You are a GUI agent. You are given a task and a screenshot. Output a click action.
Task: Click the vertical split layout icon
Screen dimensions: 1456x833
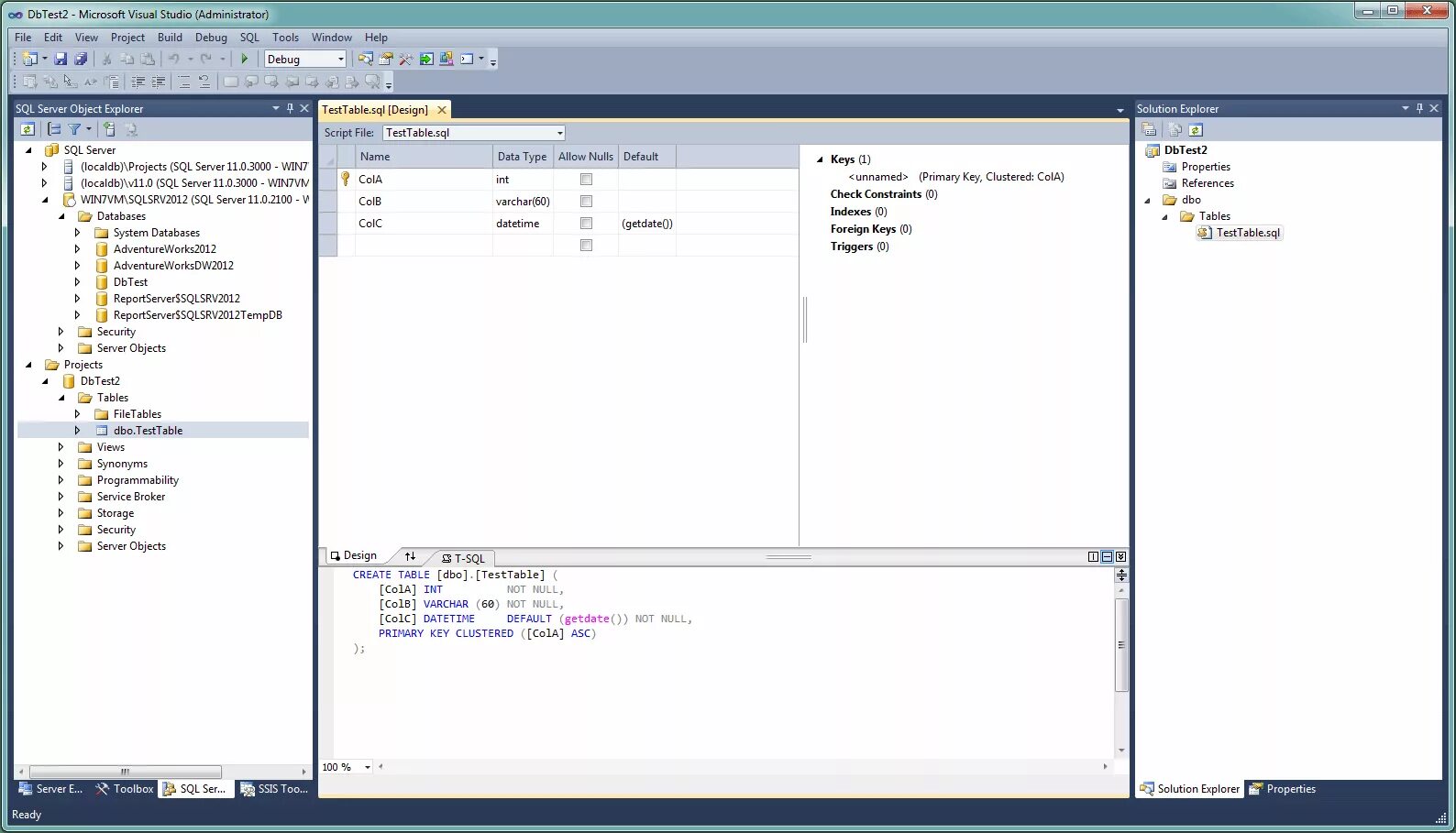pyautogui.click(x=1093, y=556)
